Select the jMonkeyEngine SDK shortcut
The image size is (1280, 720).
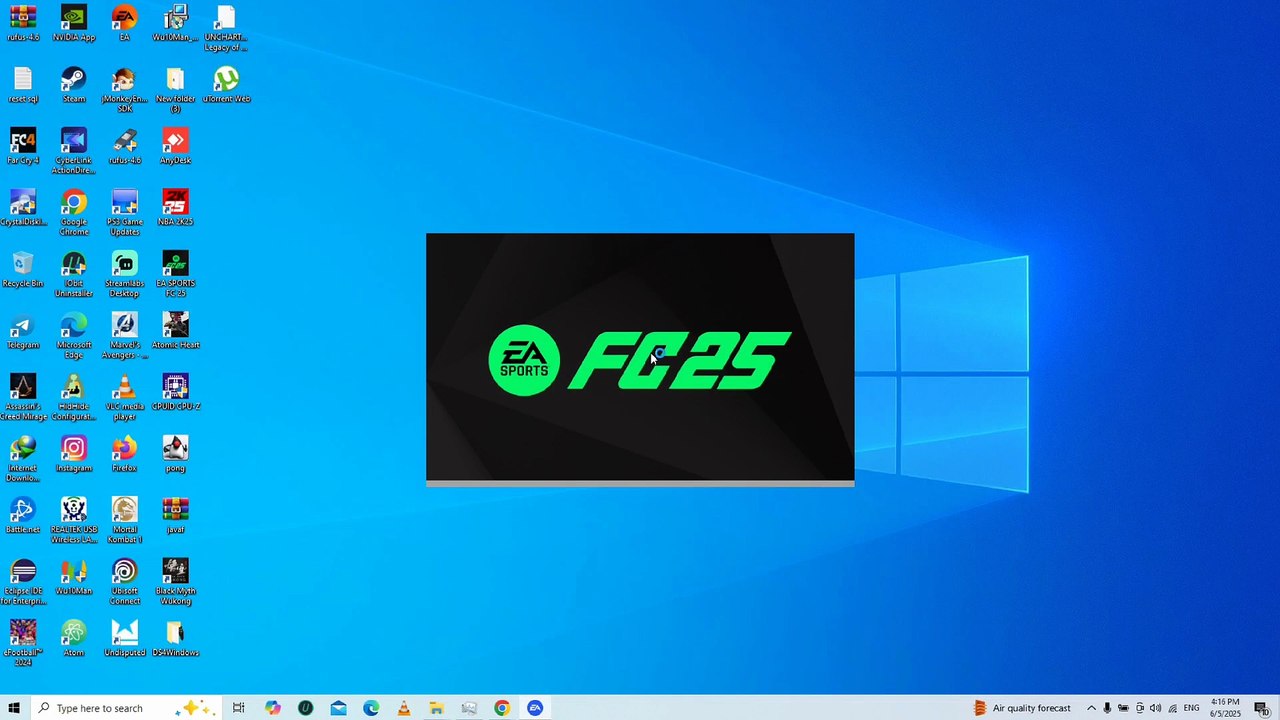tap(124, 91)
